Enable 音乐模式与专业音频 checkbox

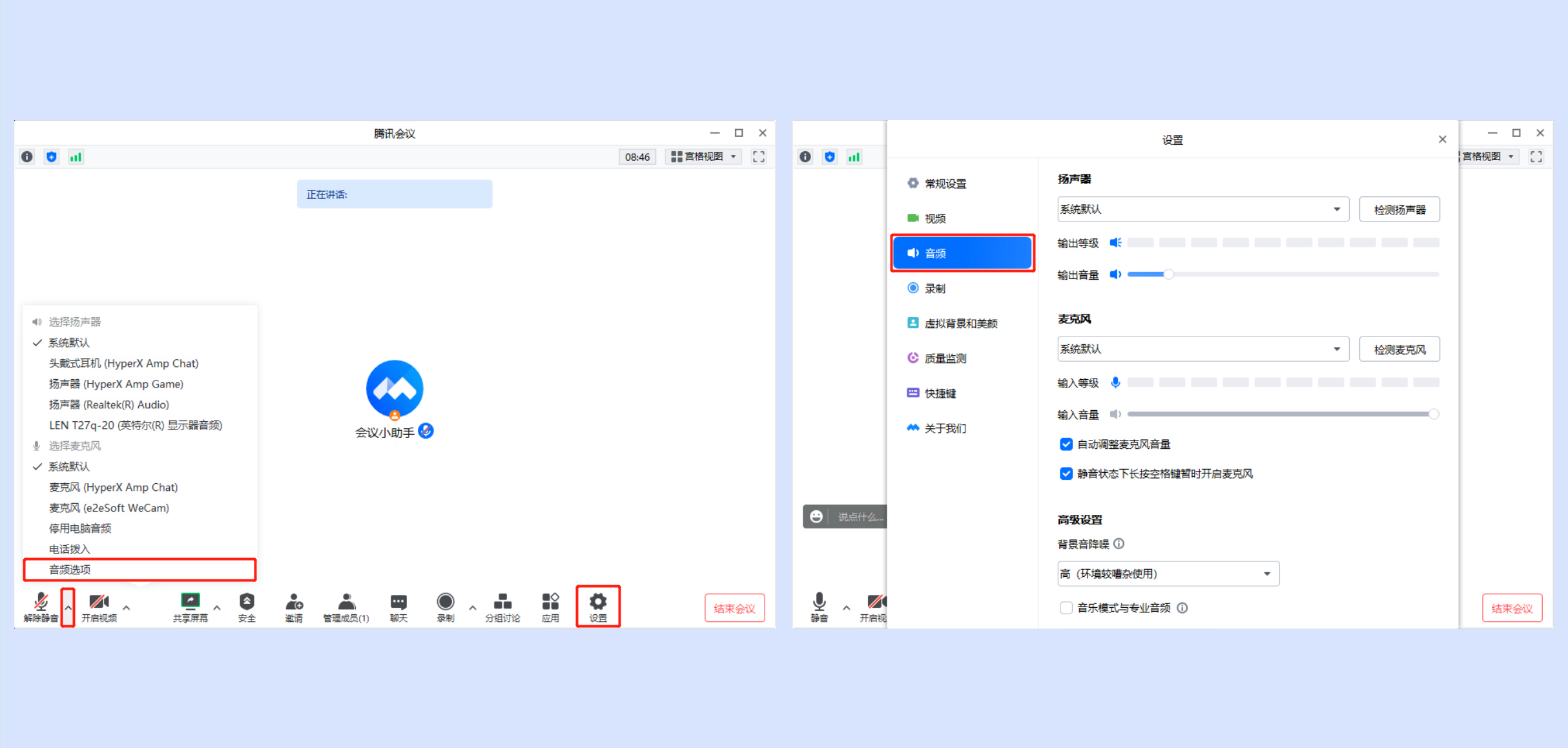click(1066, 608)
